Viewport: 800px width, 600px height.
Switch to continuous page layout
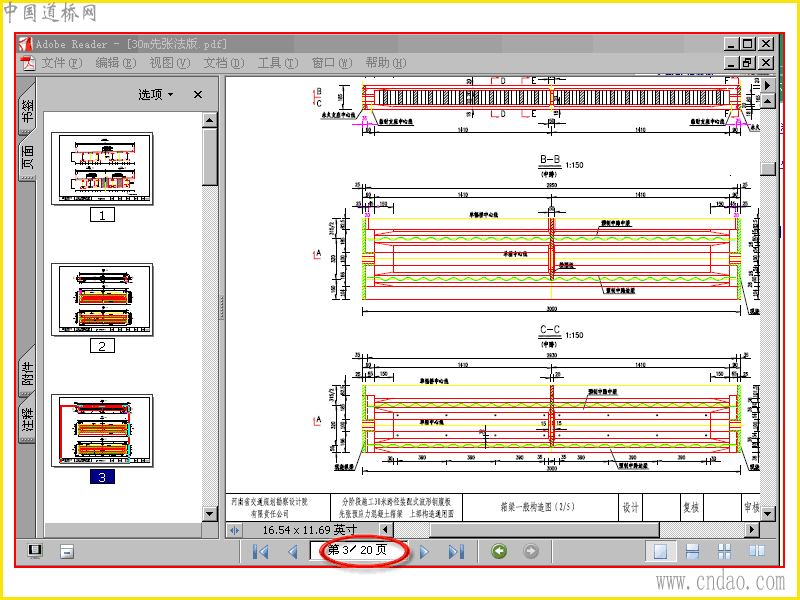click(692, 551)
